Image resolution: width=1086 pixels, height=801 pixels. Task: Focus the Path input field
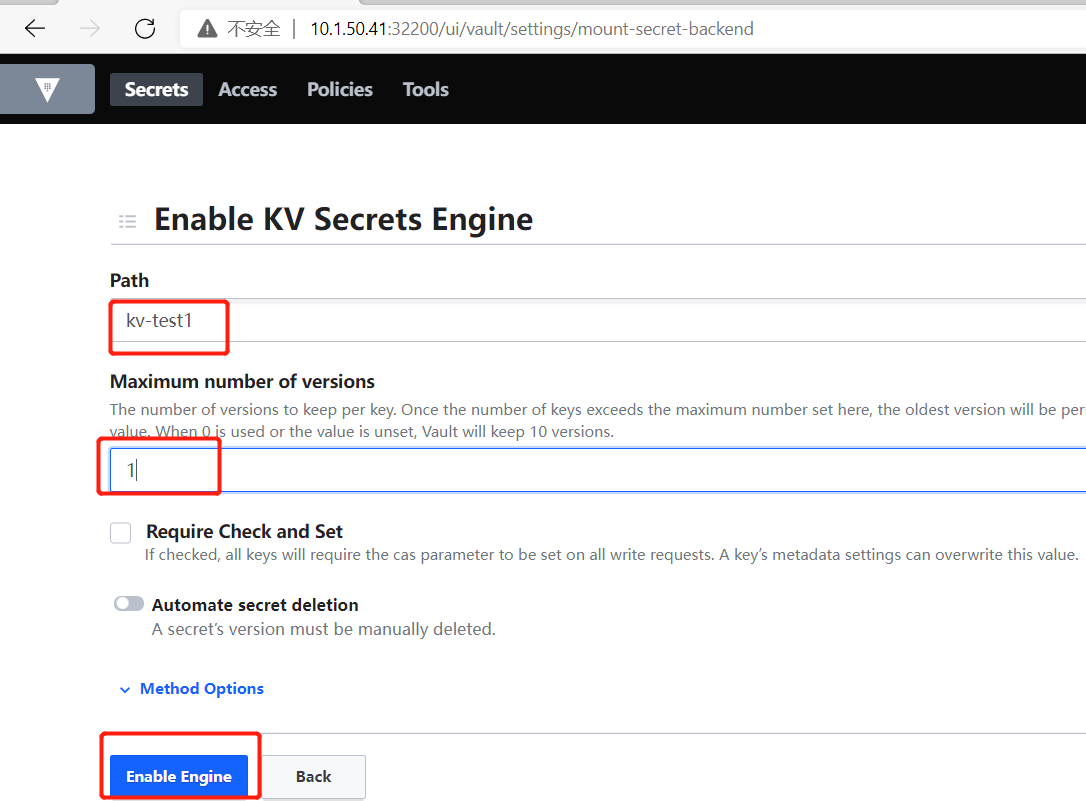point(598,321)
